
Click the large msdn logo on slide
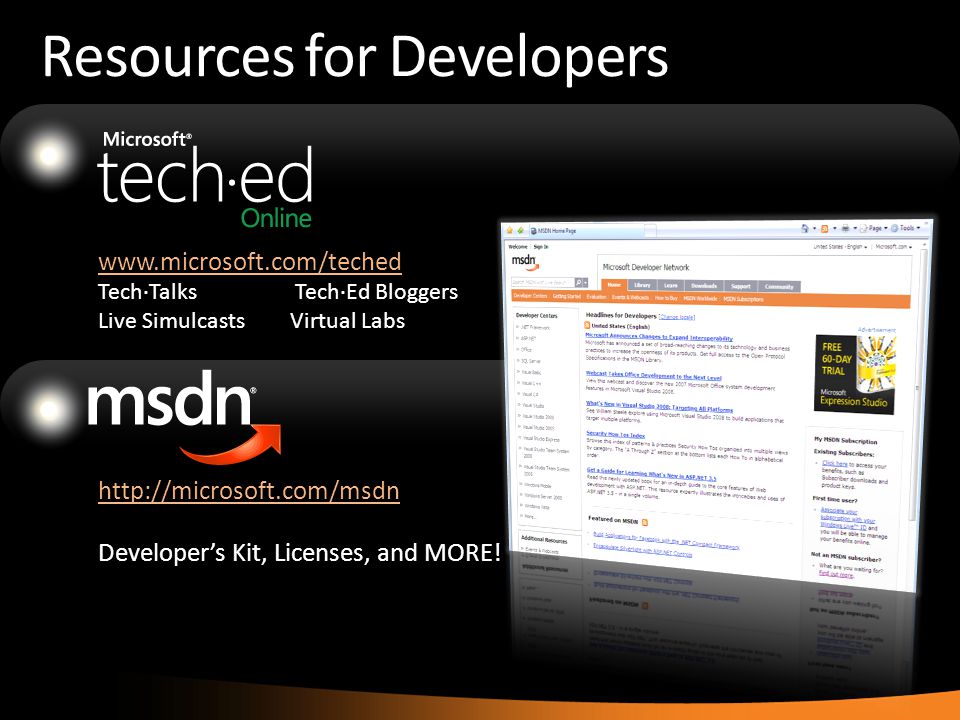pyautogui.click(x=184, y=416)
